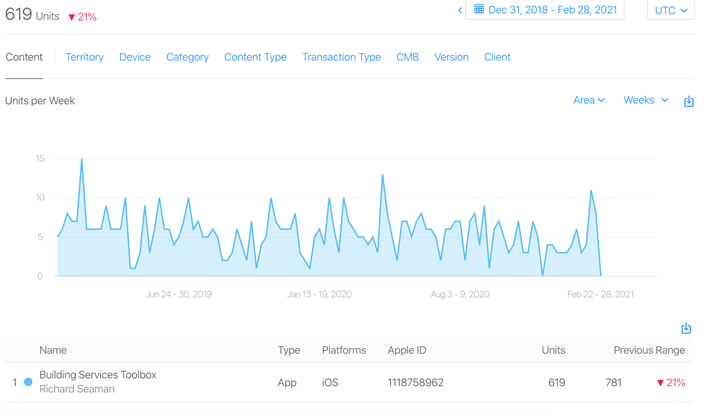707x415 pixels.
Task: Click the 21% decrease in table row
Action: tap(671, 383)
